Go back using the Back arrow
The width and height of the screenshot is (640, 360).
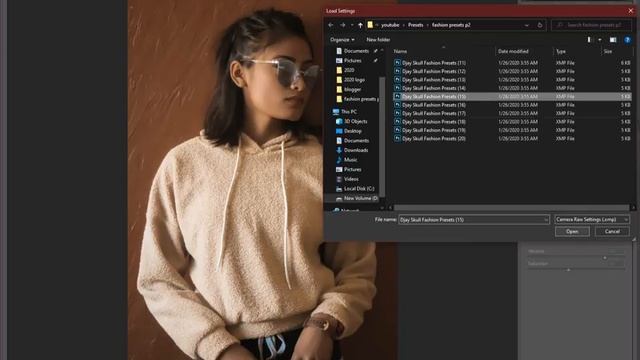(x=331, y=25)
